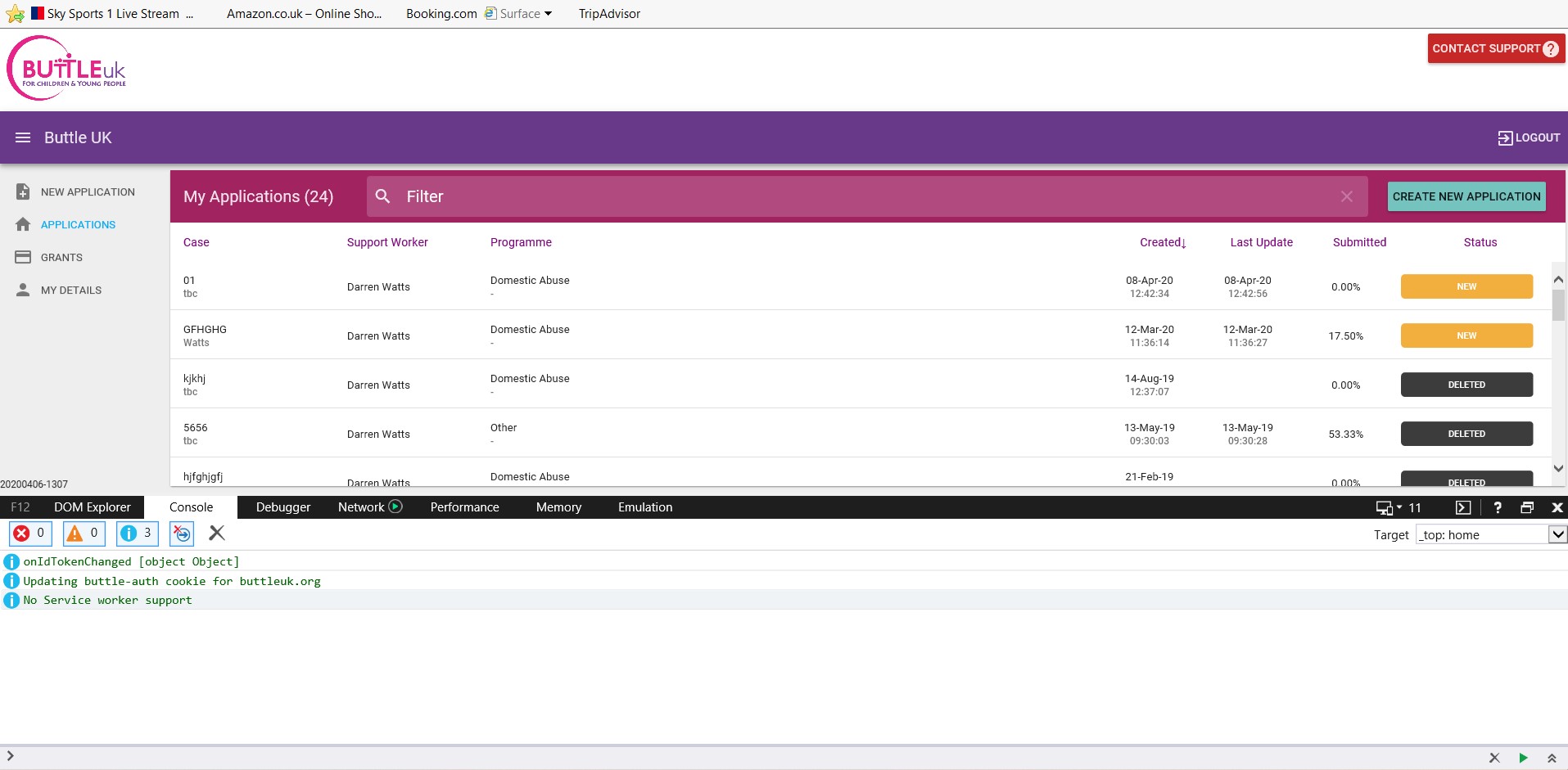Screen dimensions: 1568x770
Task: Expand the Surface favorites folder
Action: point(518,14)
